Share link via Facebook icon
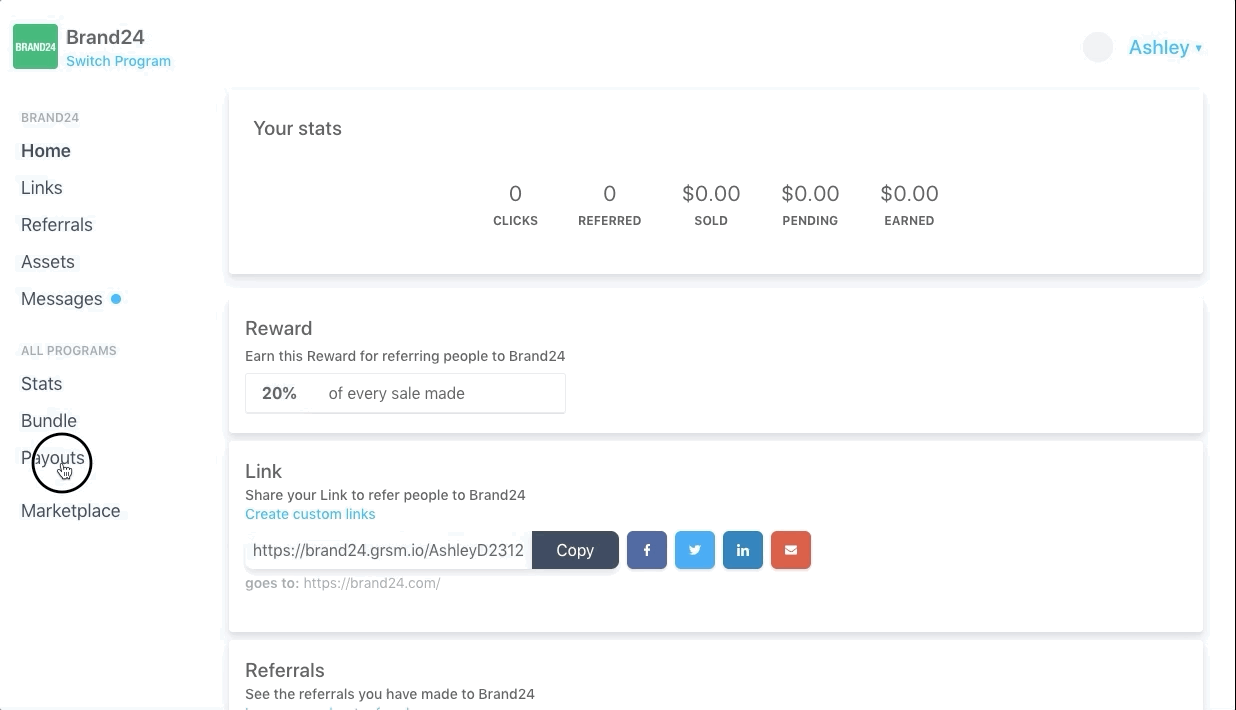1236x710 pixels. pos(647,550)
